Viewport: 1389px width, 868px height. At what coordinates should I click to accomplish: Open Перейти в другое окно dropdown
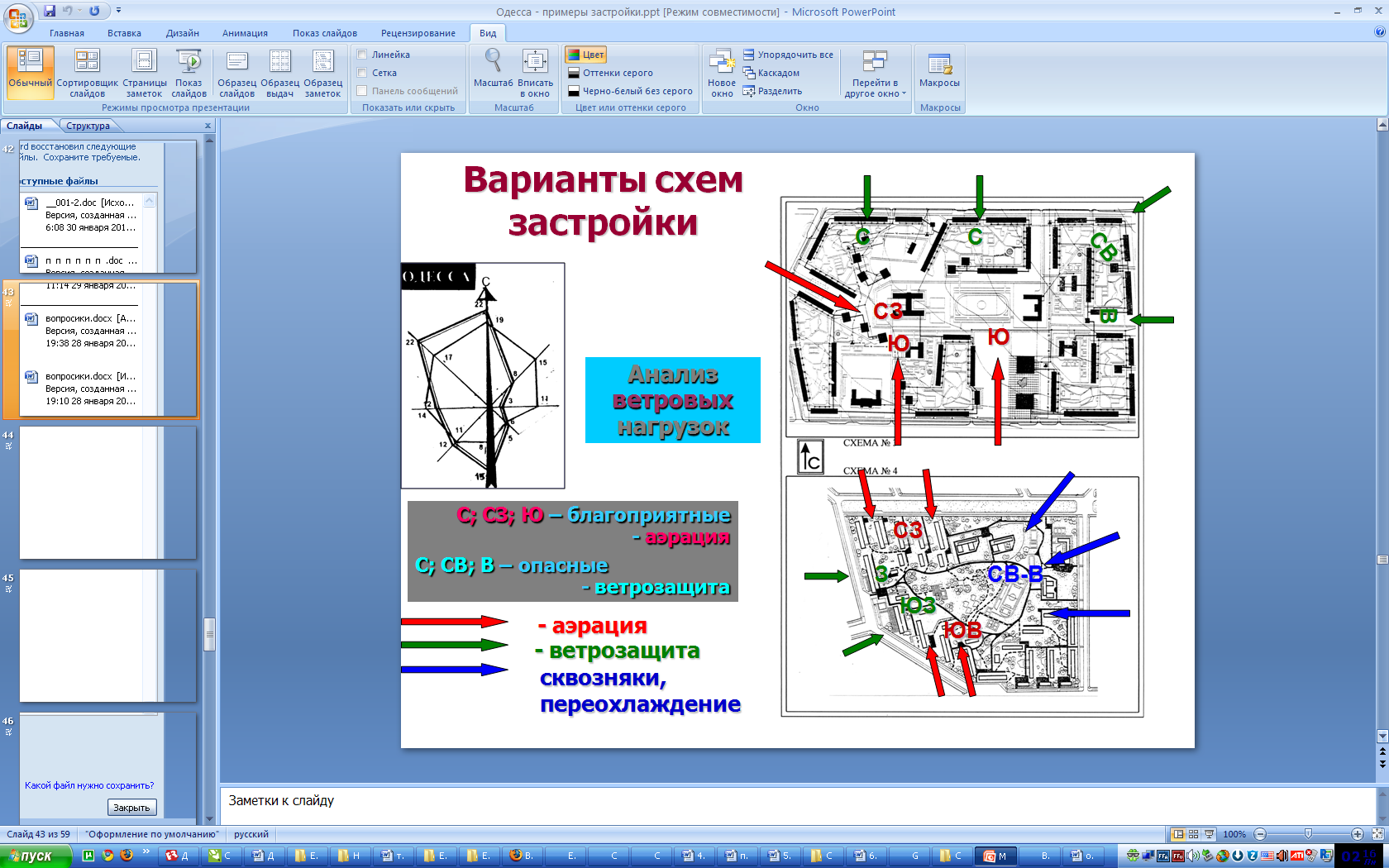[875, 73]
